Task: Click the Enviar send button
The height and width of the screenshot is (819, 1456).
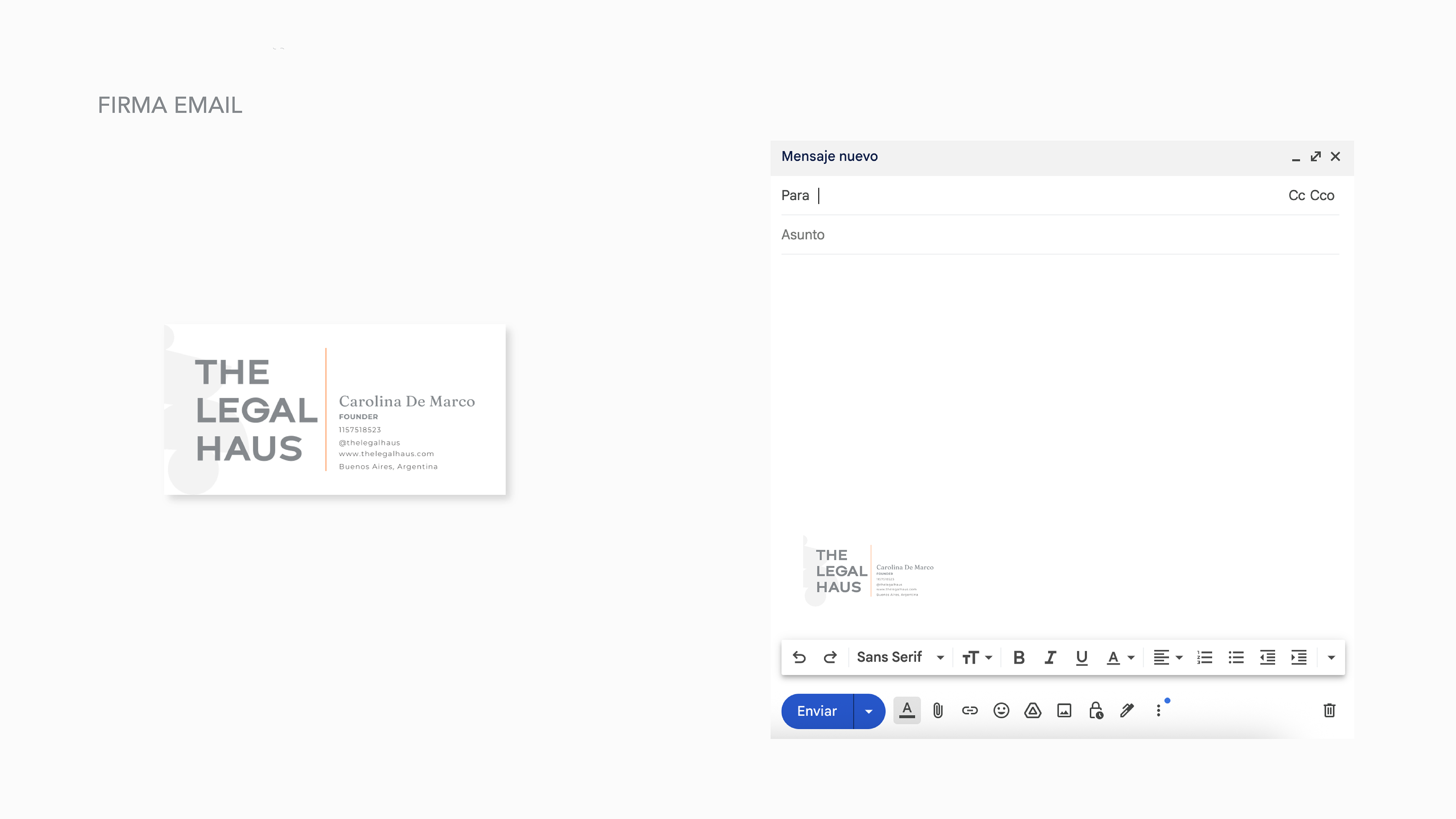Action: tap(817, 711)
